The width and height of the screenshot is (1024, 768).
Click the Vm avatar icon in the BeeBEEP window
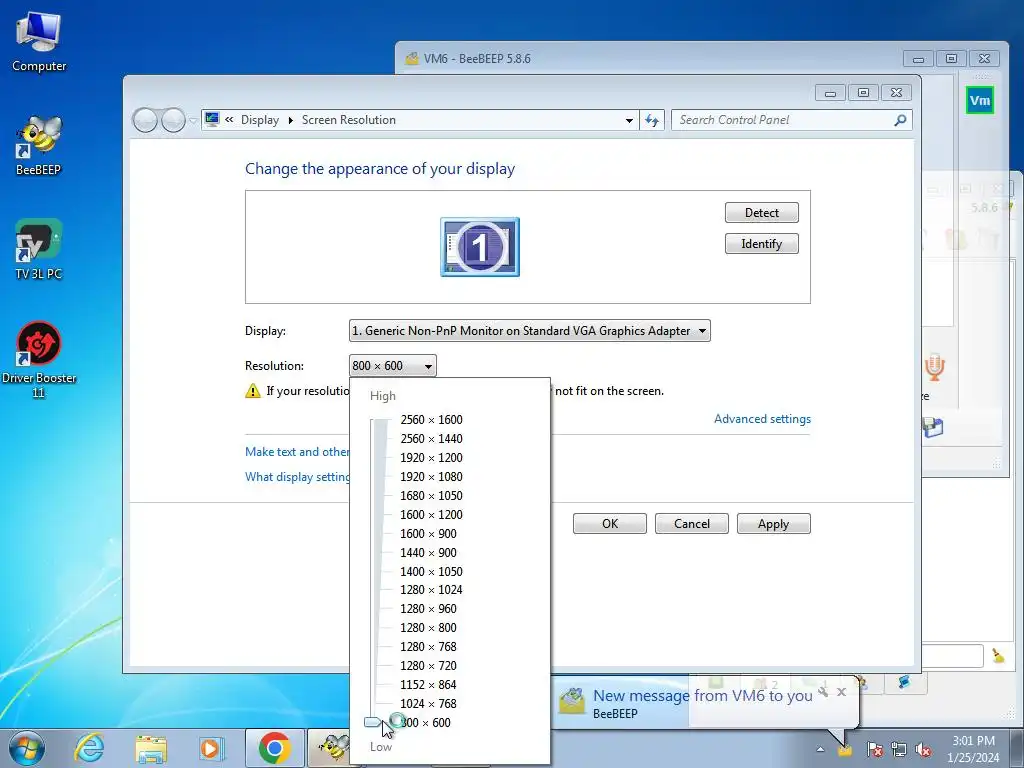coord(980,101)
